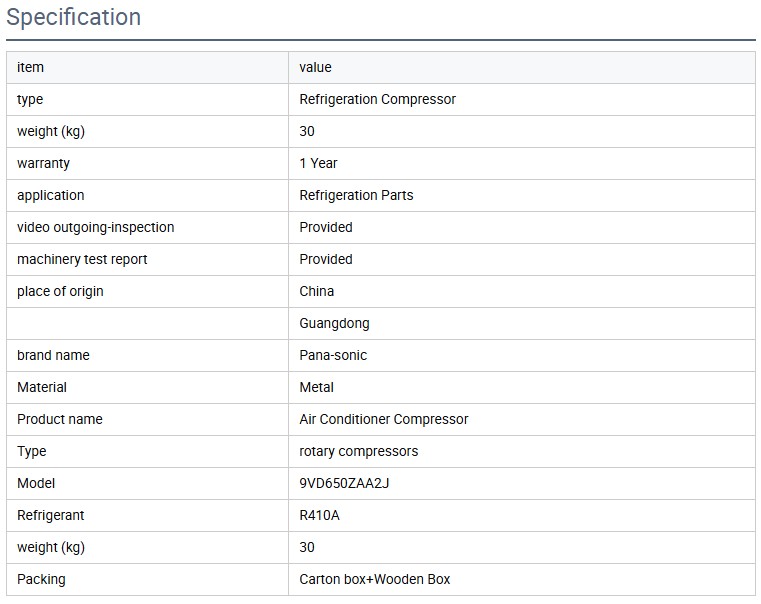Click the 'video outgoing-inspection' label
The height and width of the screenshot is (604, 761).
95,227
